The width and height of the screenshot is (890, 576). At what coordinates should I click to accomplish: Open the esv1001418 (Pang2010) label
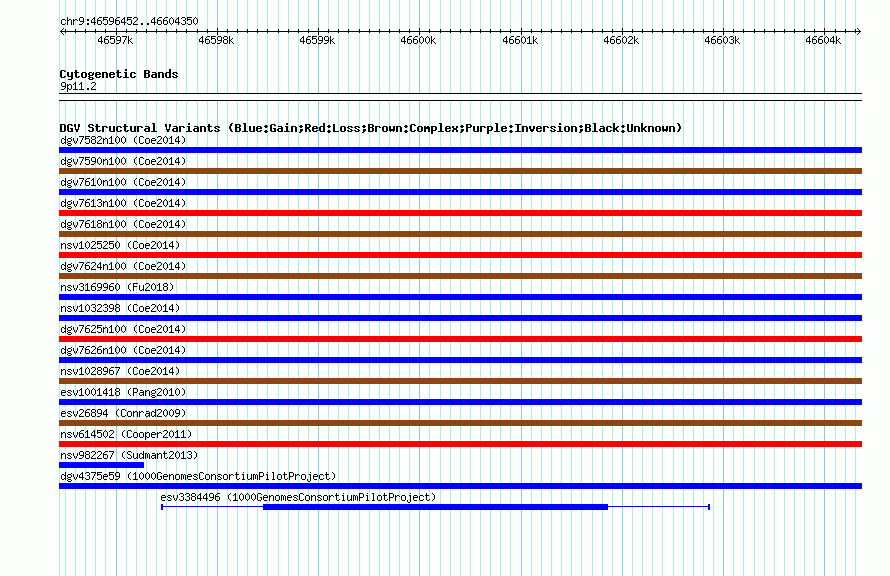123,392
